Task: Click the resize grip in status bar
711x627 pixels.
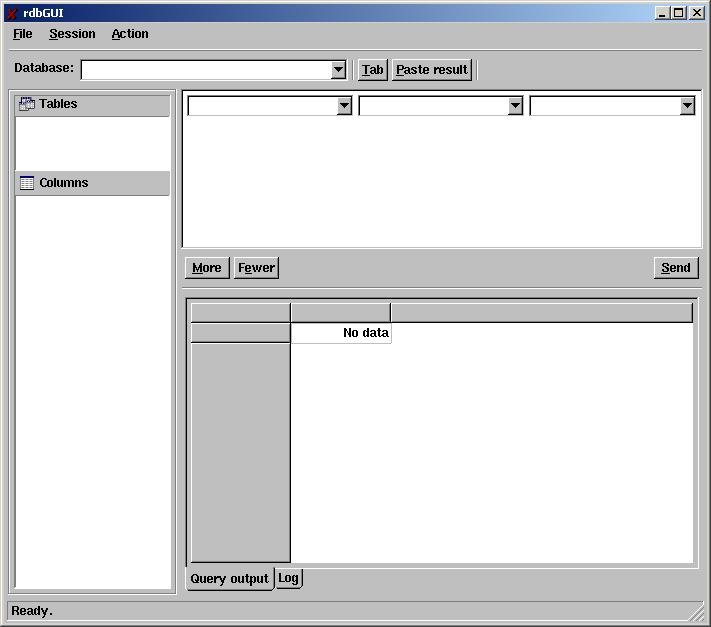Action: click(x=696, y=611)
